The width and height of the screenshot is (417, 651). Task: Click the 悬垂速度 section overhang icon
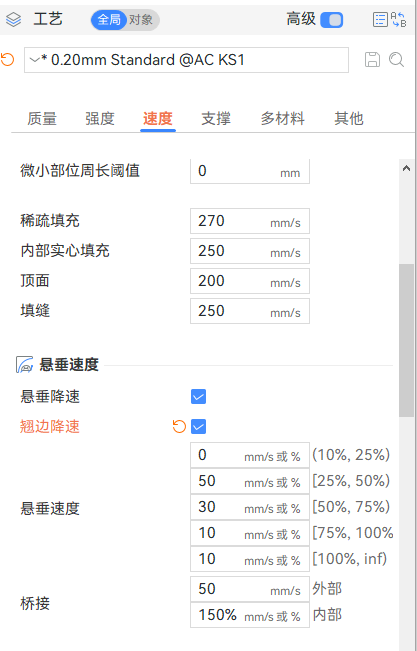pos(25,365)
